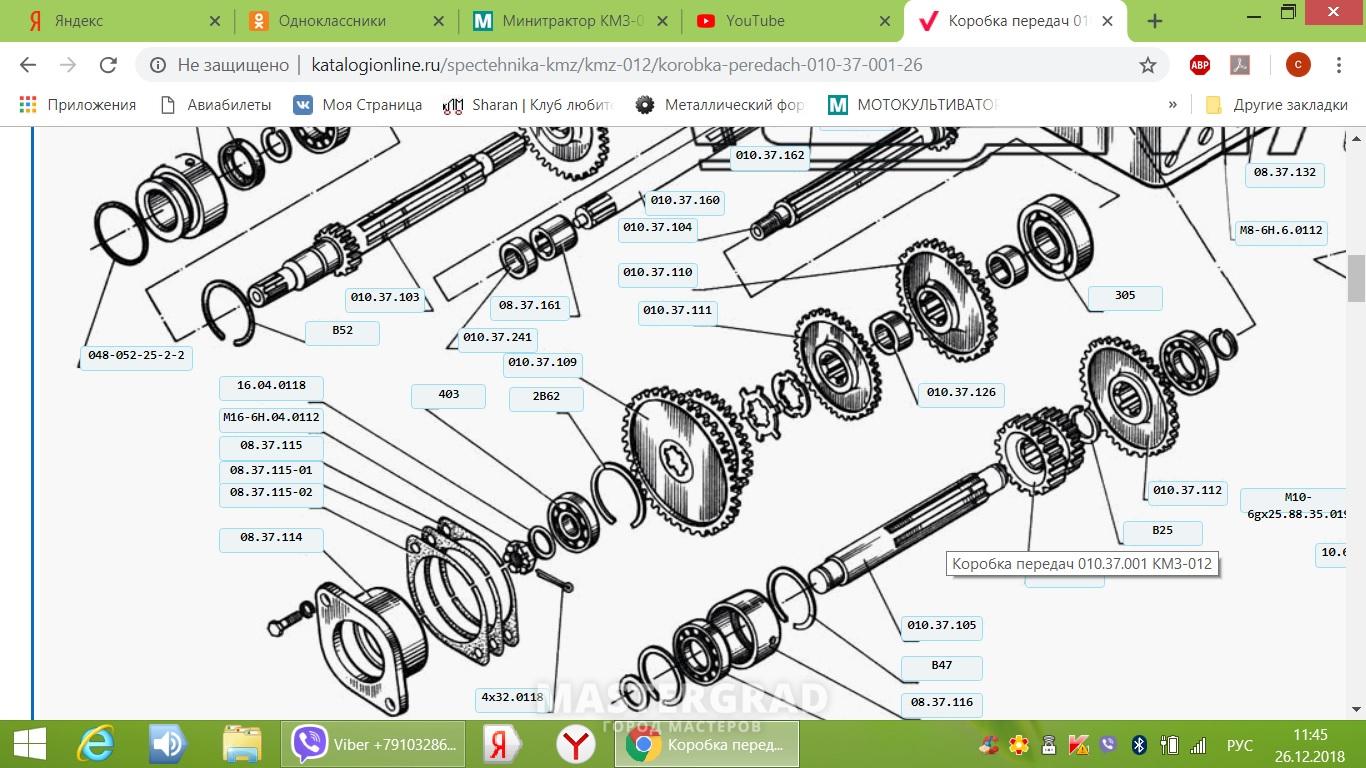Viewport: 1366px width, 768px height.
Task: Click part label 010.37.162
Action: (x=770, y=156)
